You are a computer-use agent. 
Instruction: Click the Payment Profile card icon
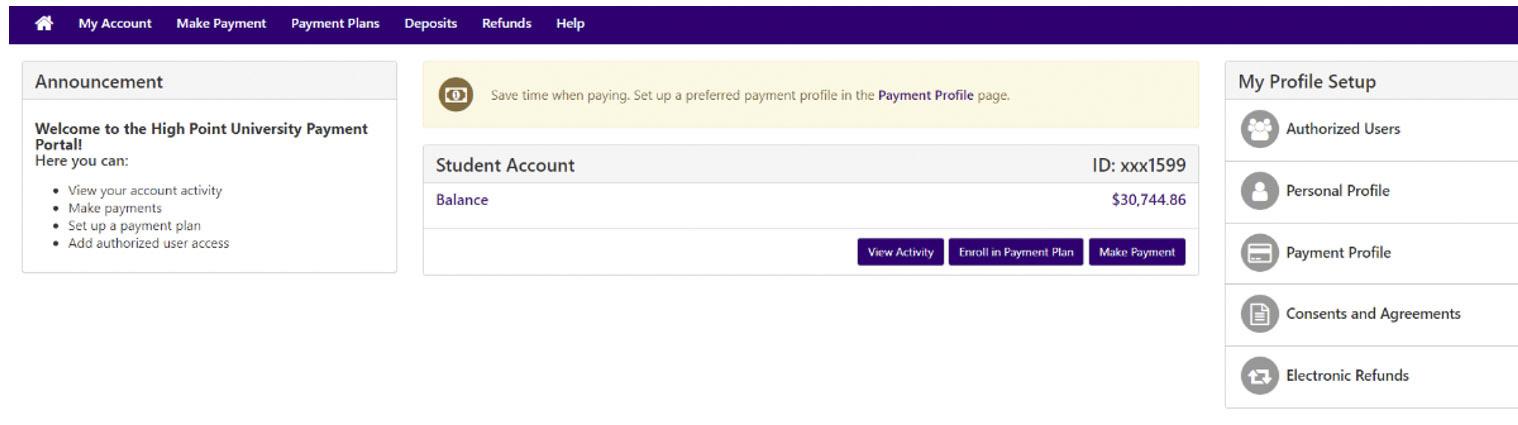[1260, 254]
